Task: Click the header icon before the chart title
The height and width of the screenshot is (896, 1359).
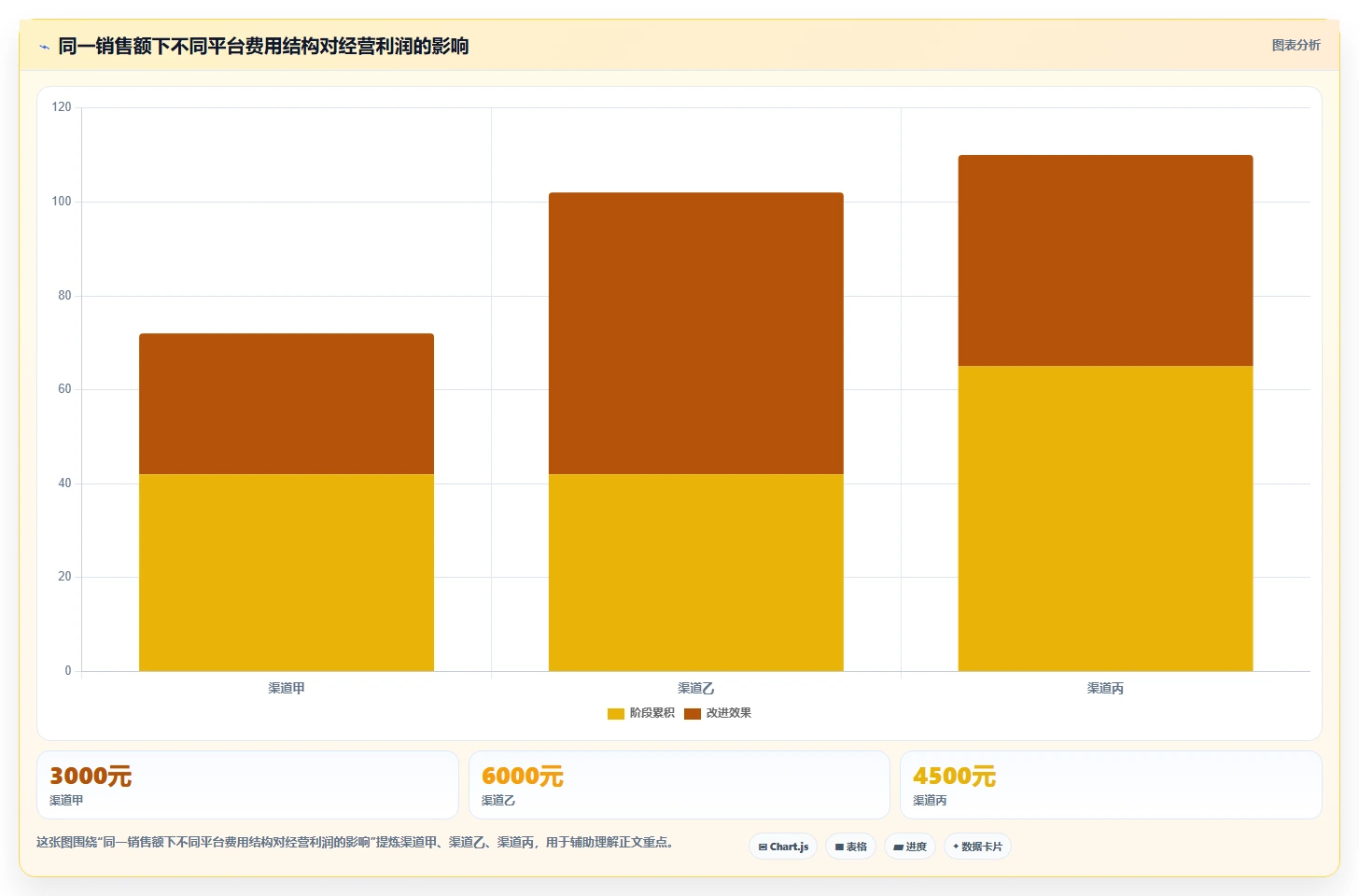Action: coord(44,47)
